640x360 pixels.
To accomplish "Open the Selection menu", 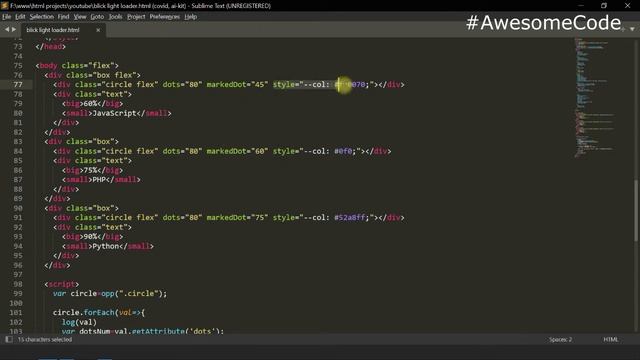I will [42, 17].
